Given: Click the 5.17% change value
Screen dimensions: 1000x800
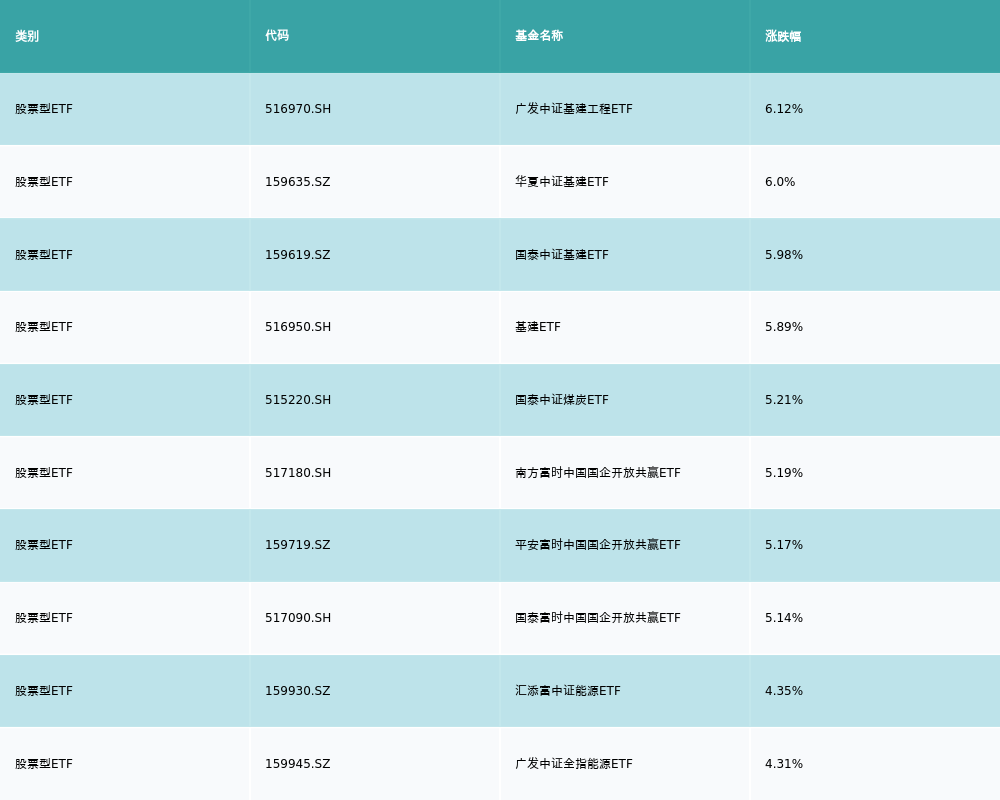Looking at the screenshot, I should 784,545.
